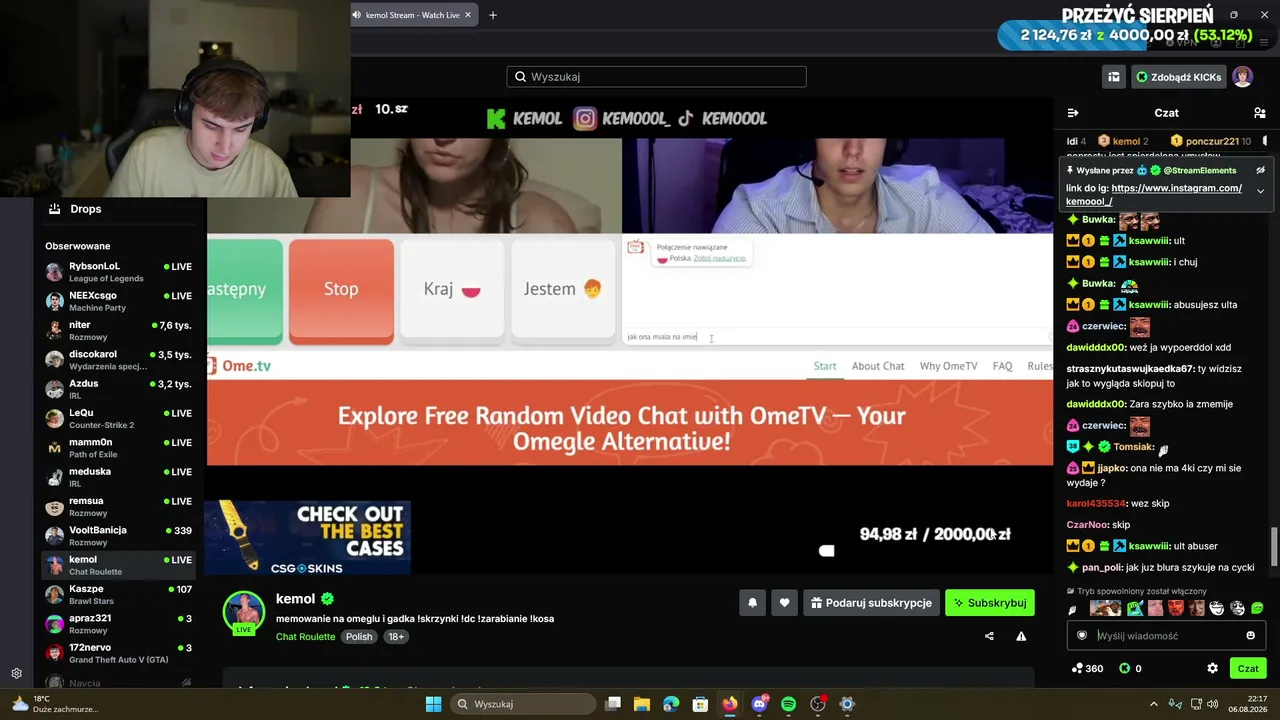Open kemol's channel avatar
The image size is (1280, 720).
click(243, 612)
